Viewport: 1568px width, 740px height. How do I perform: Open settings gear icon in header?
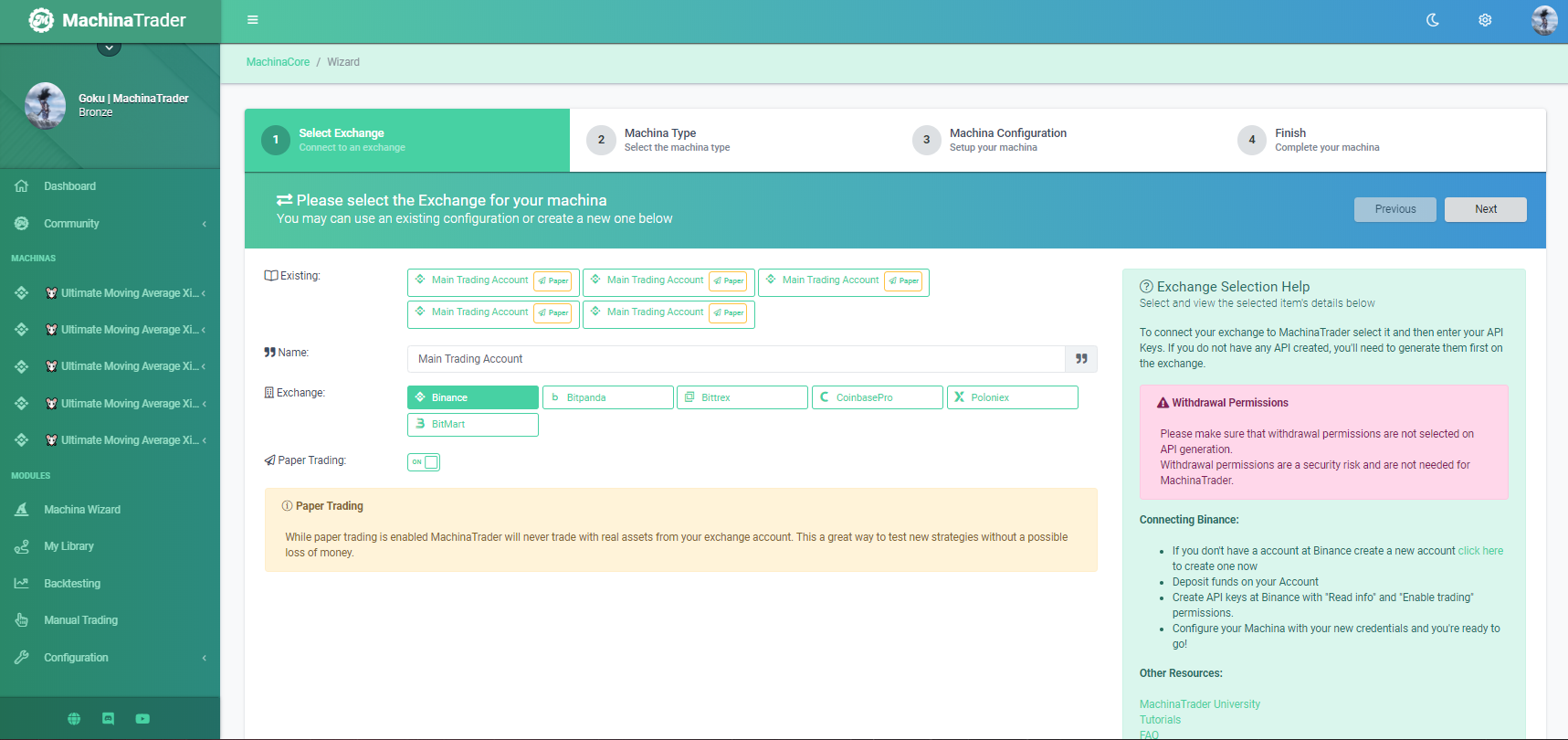pyautogui.click(x=1485, y=20)
